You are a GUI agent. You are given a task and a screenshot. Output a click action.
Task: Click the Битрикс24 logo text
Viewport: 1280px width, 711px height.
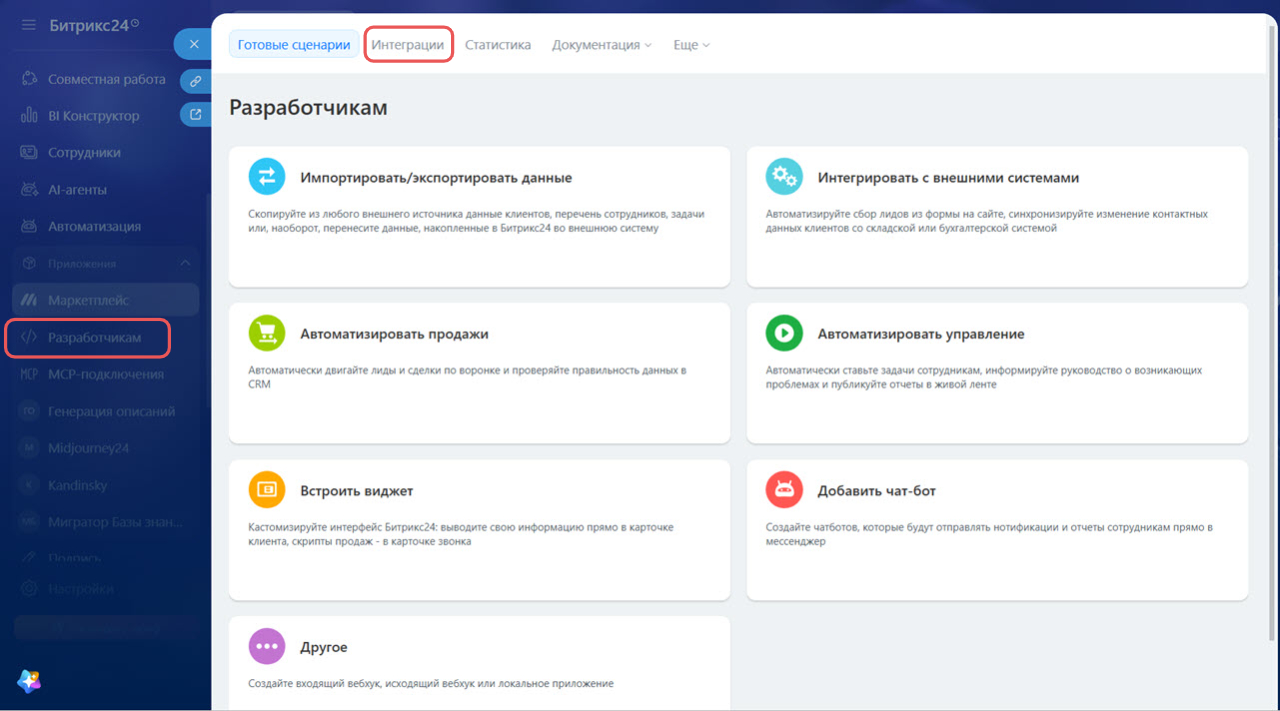coord(89,25)
